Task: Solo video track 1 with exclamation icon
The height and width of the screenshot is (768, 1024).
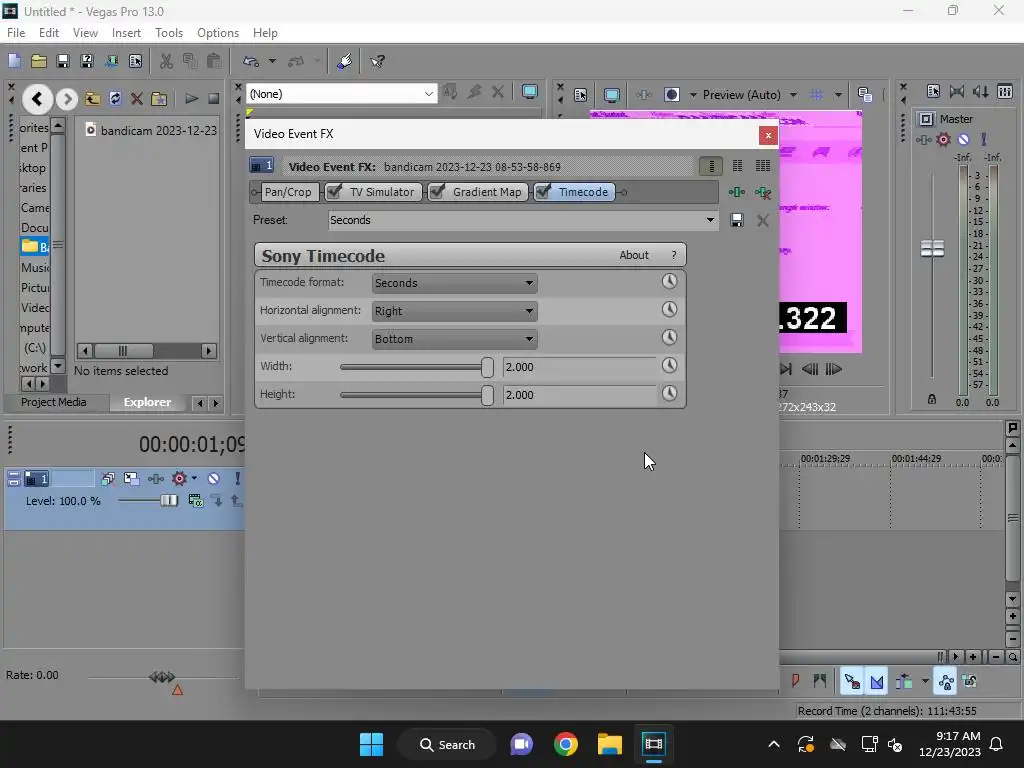Action: [238, 479]
